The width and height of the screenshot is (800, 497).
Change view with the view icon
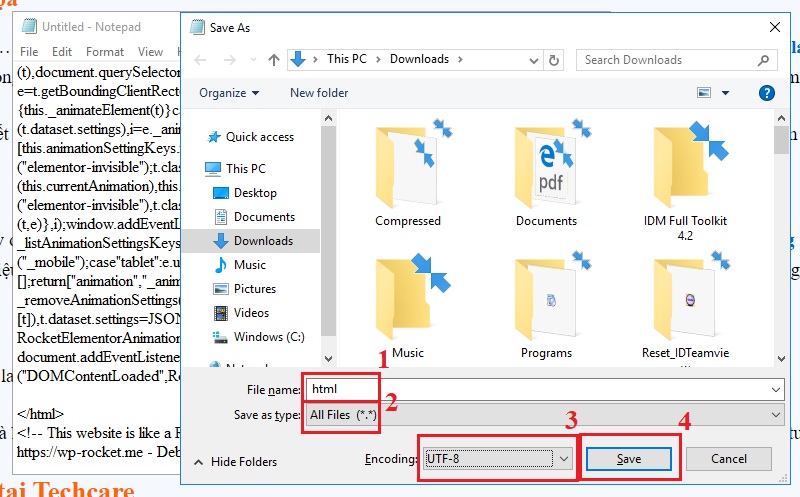(704, 93)
